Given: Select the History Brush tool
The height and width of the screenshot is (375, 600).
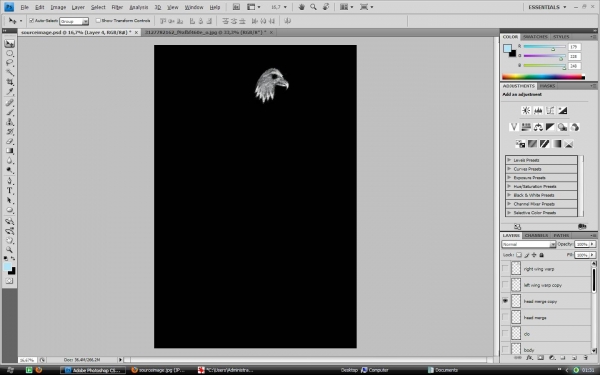Looking at the screenshot, I should (10, 131).
